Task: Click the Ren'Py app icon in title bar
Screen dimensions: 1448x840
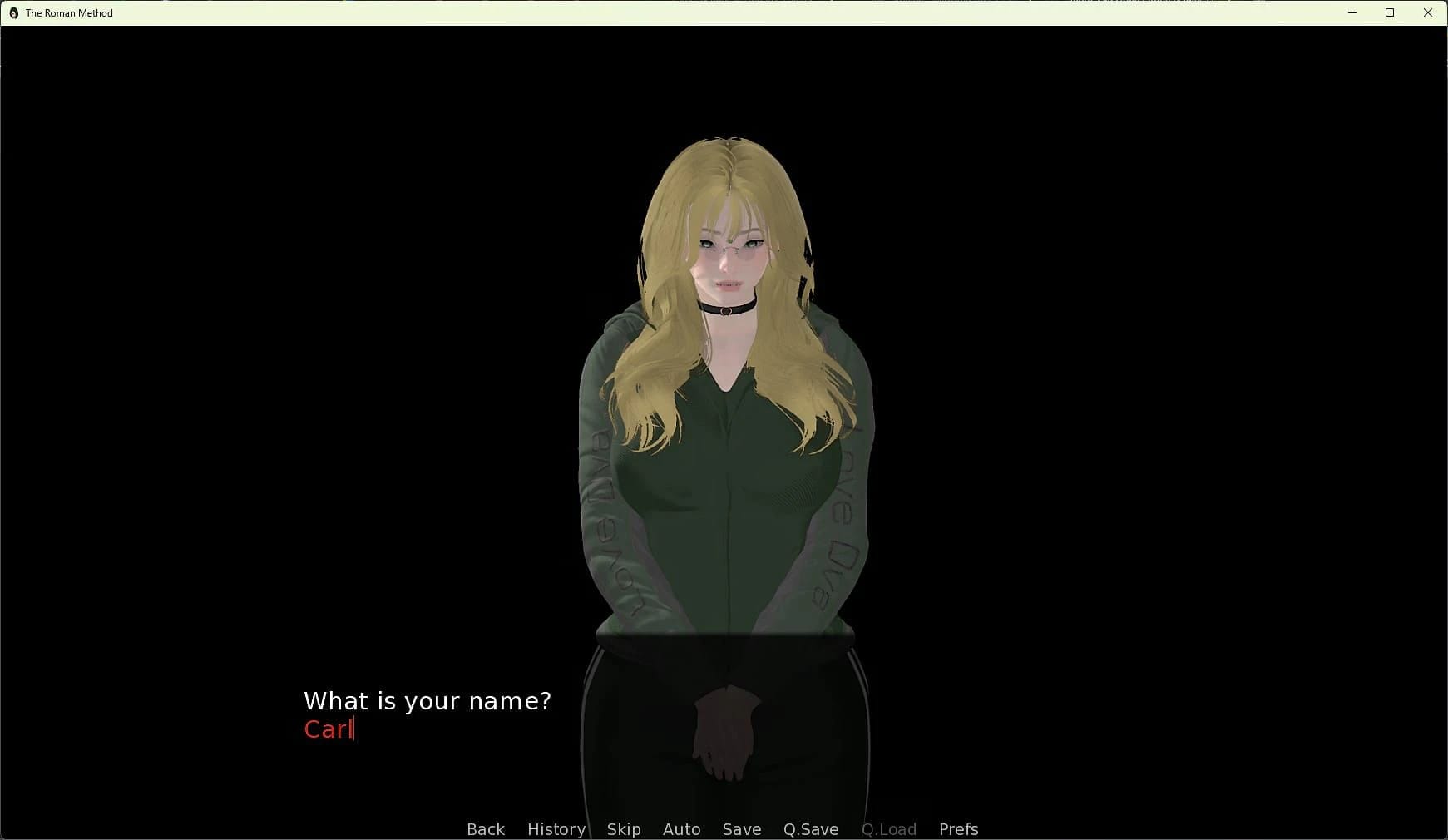Action: (13, 13)
